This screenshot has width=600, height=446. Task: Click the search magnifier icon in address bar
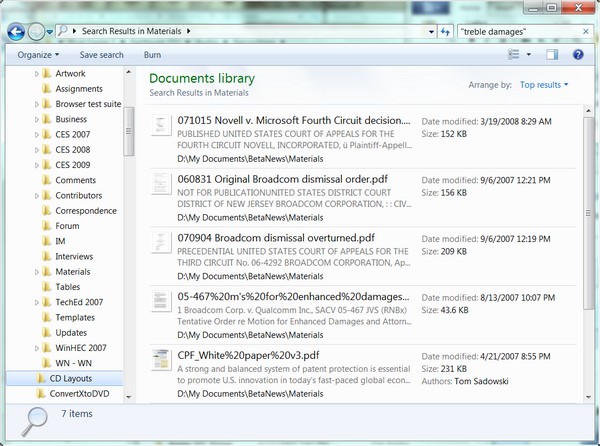pos(62,31)
